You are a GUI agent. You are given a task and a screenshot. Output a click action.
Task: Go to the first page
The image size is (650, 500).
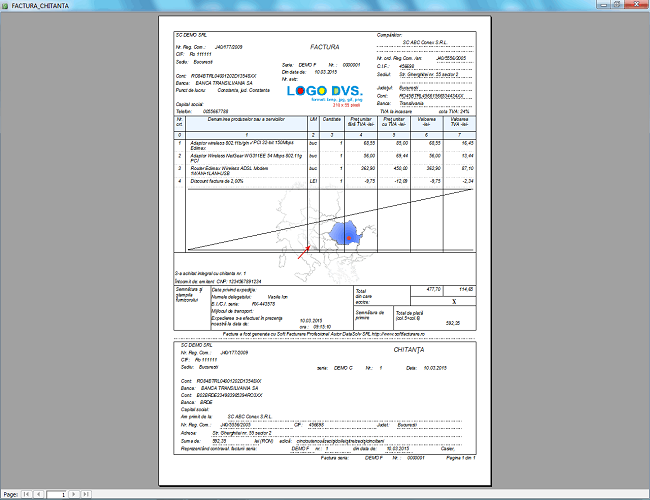tap(26, 494)
